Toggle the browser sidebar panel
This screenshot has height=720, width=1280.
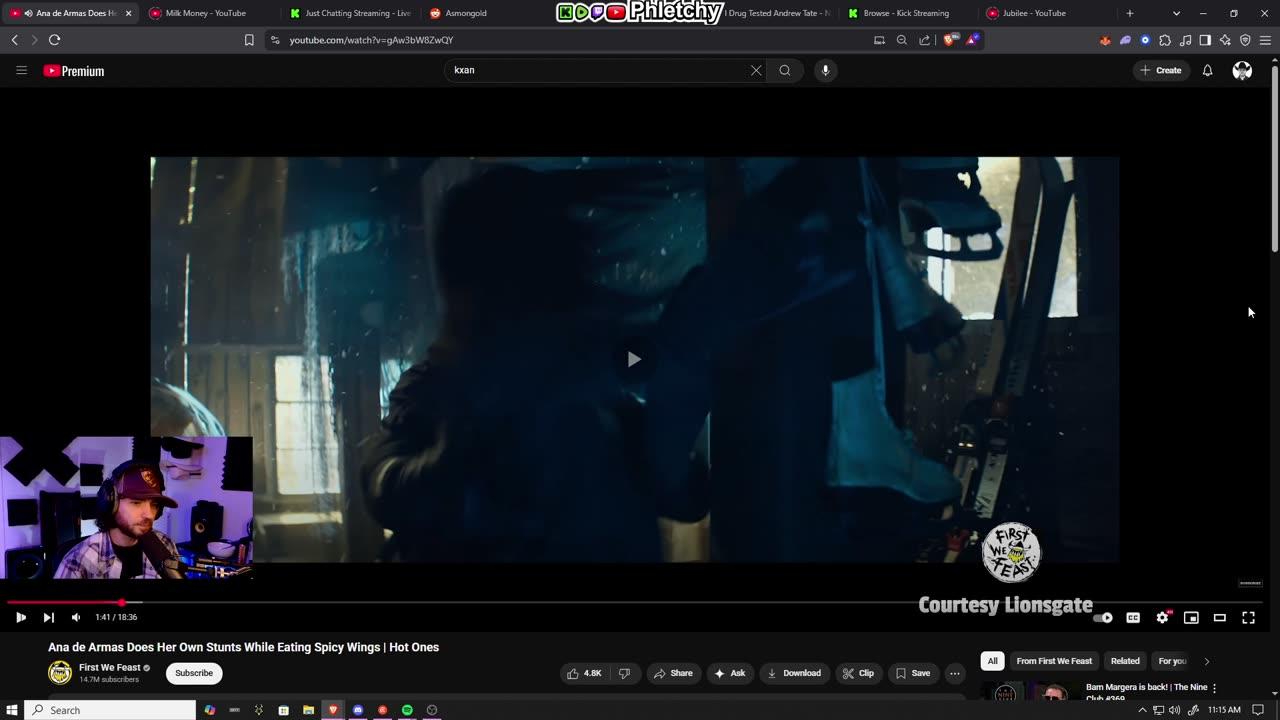[1205, 40]
